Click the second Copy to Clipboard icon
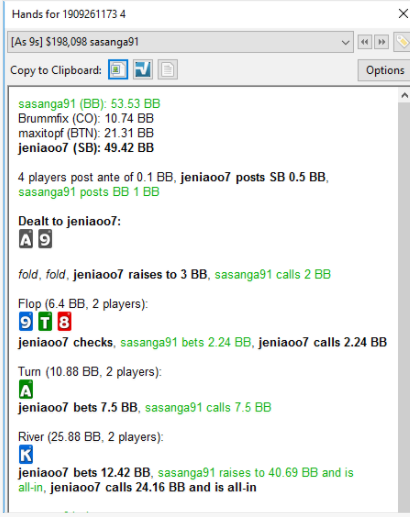 click(x=143, y=70)
